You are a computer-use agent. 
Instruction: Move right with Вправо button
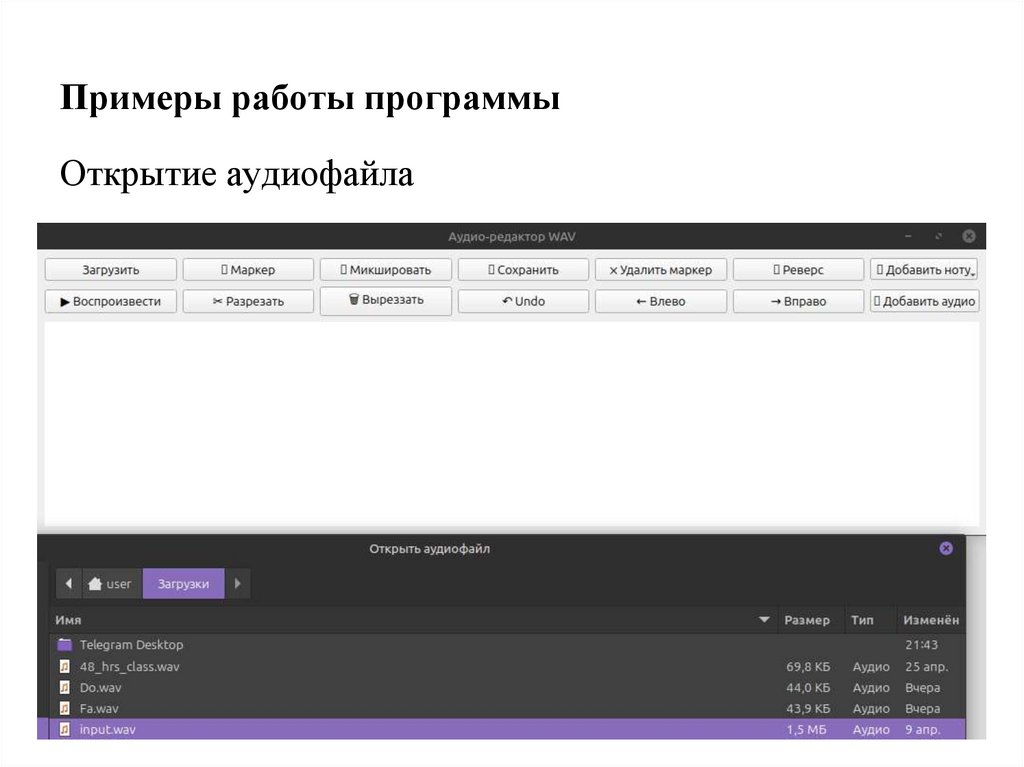click(x=799, y=301)
